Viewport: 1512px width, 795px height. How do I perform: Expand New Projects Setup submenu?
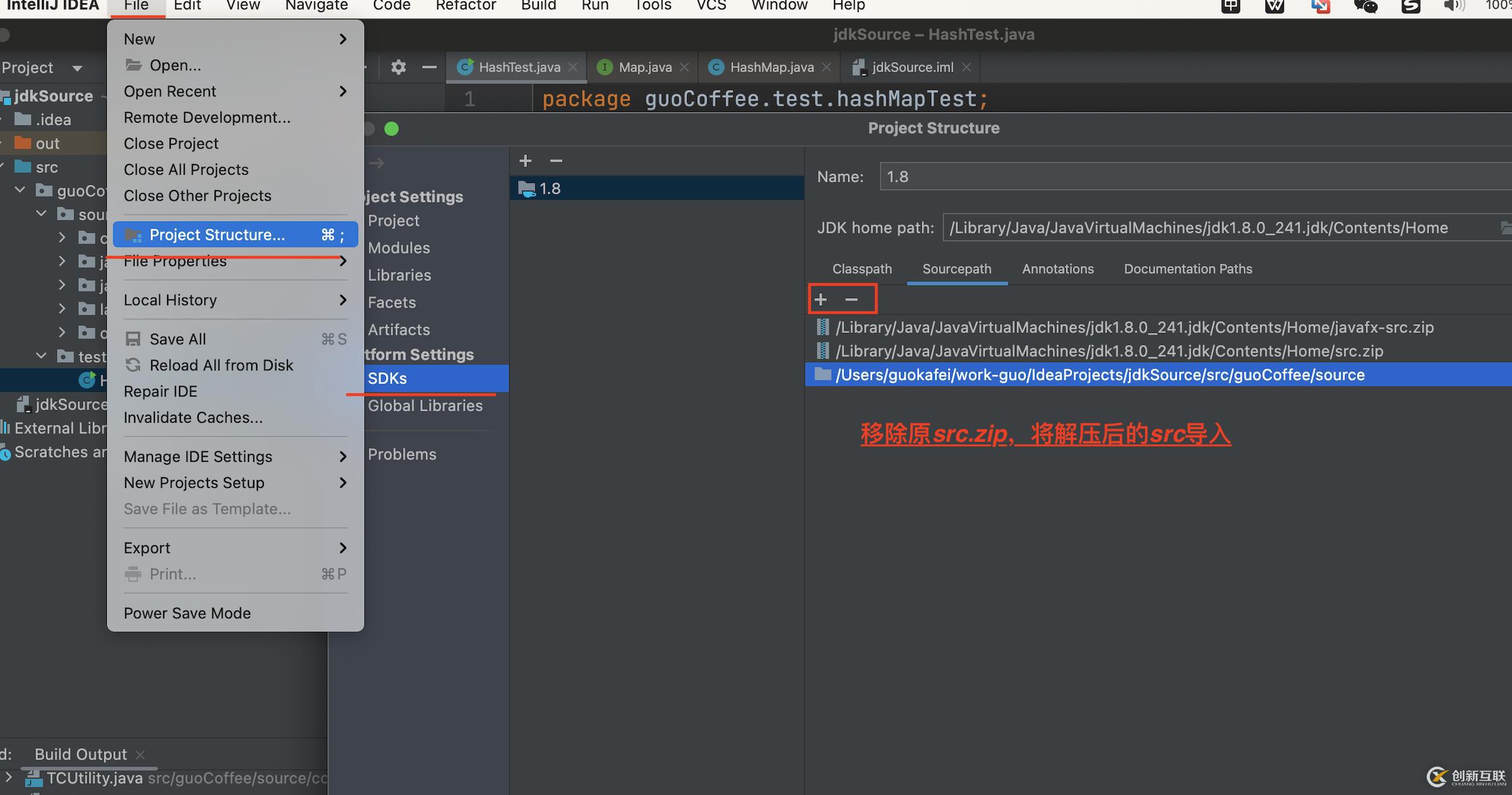235,483
